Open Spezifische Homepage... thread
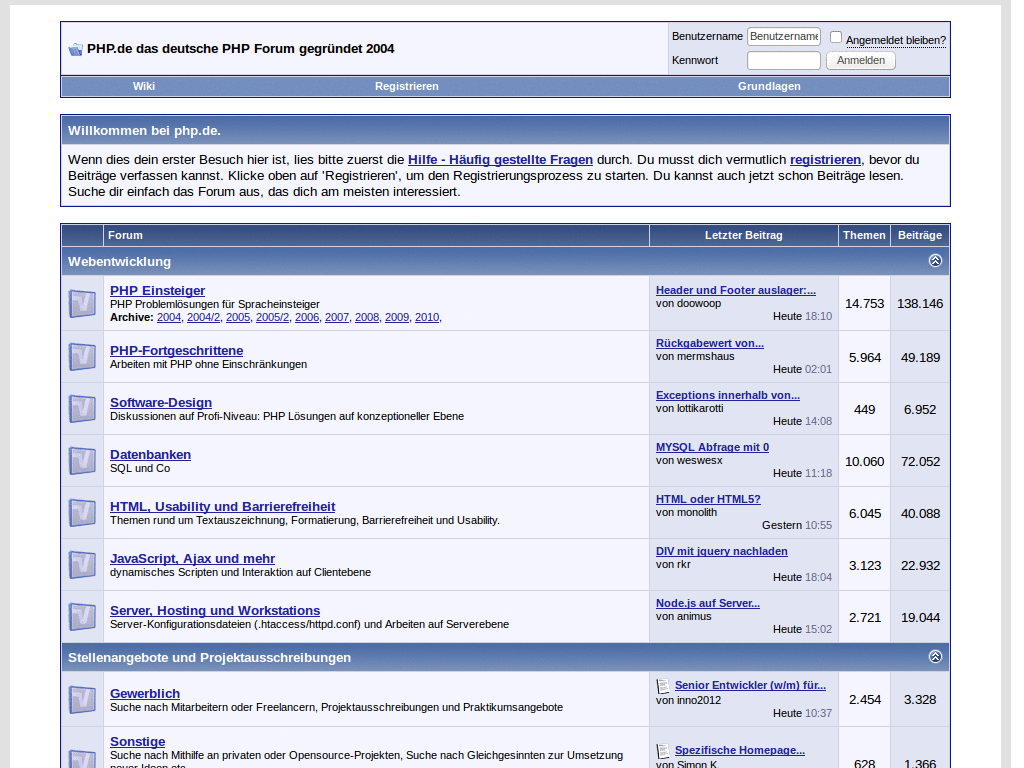Viewport: 1024px width, 768px height. [x=739, y=750]
